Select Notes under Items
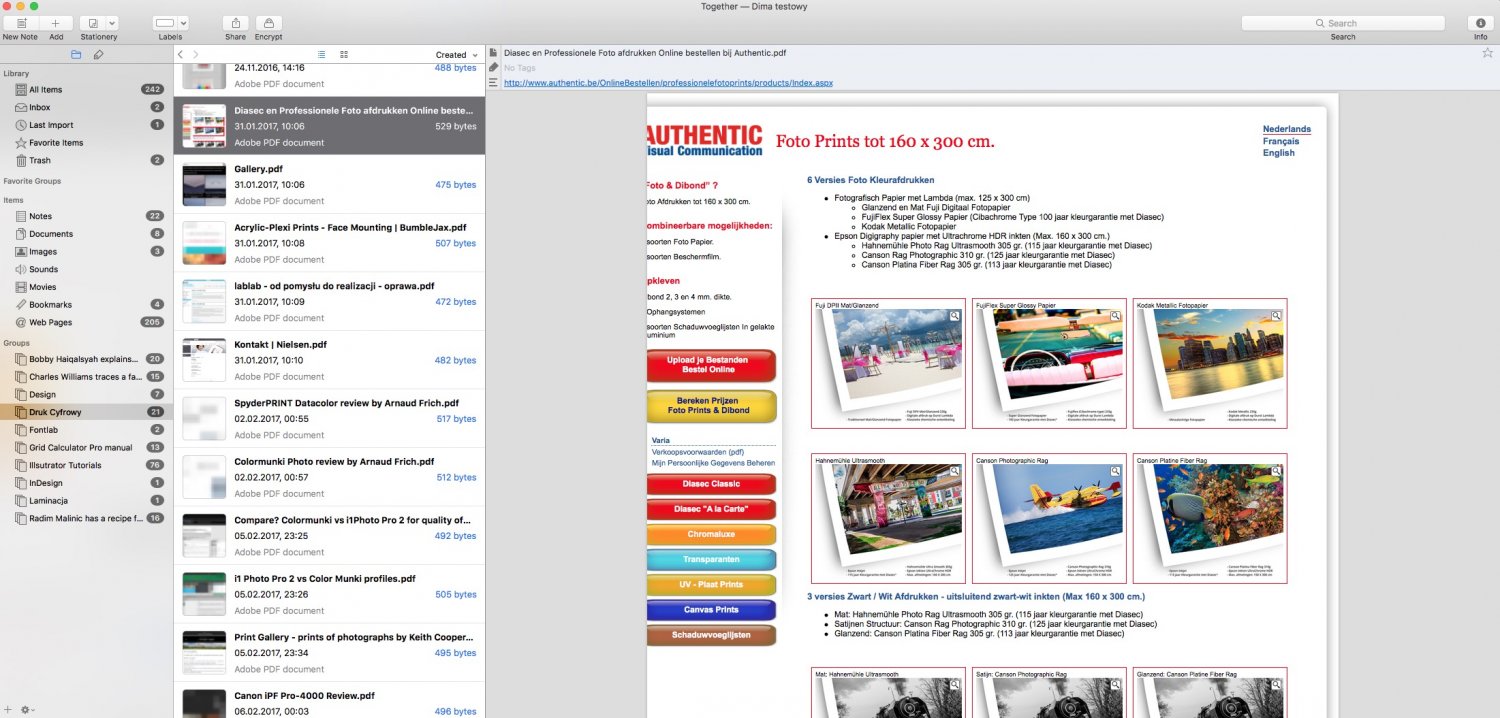1500x718 pixels. pos(85,216)
